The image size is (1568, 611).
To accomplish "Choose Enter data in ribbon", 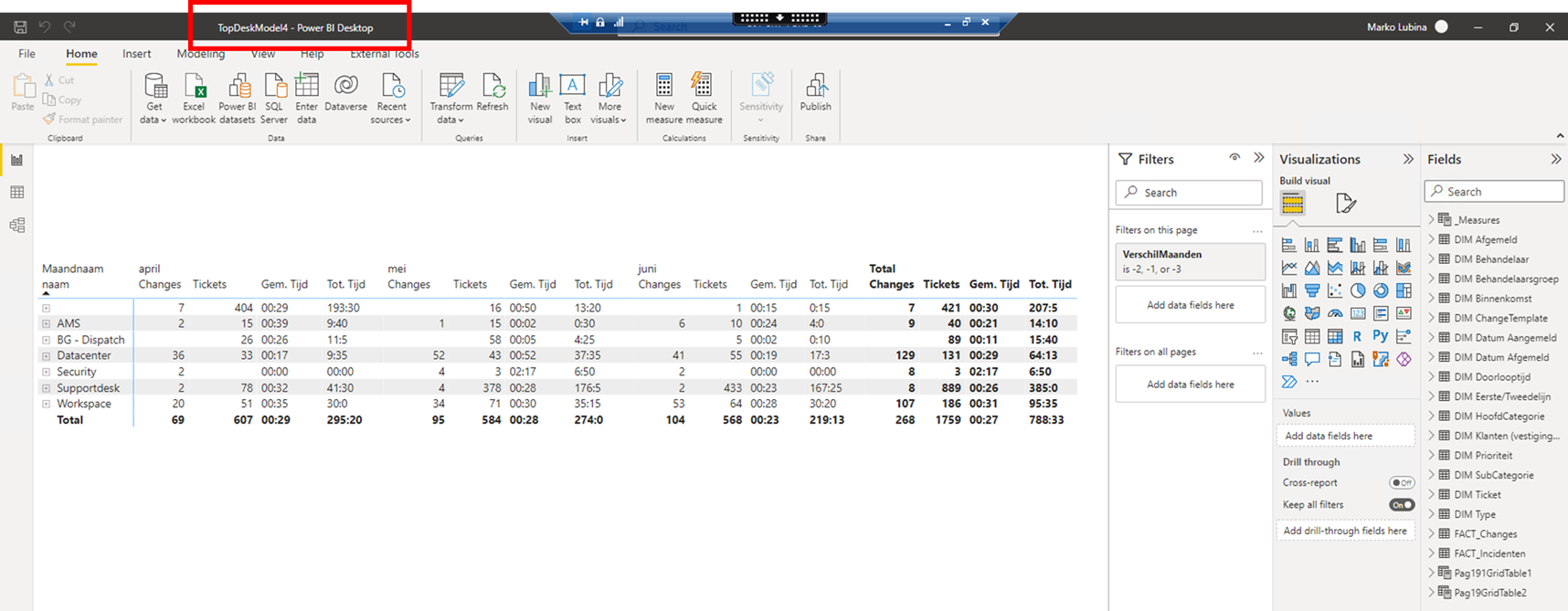I will click(307, 99).
